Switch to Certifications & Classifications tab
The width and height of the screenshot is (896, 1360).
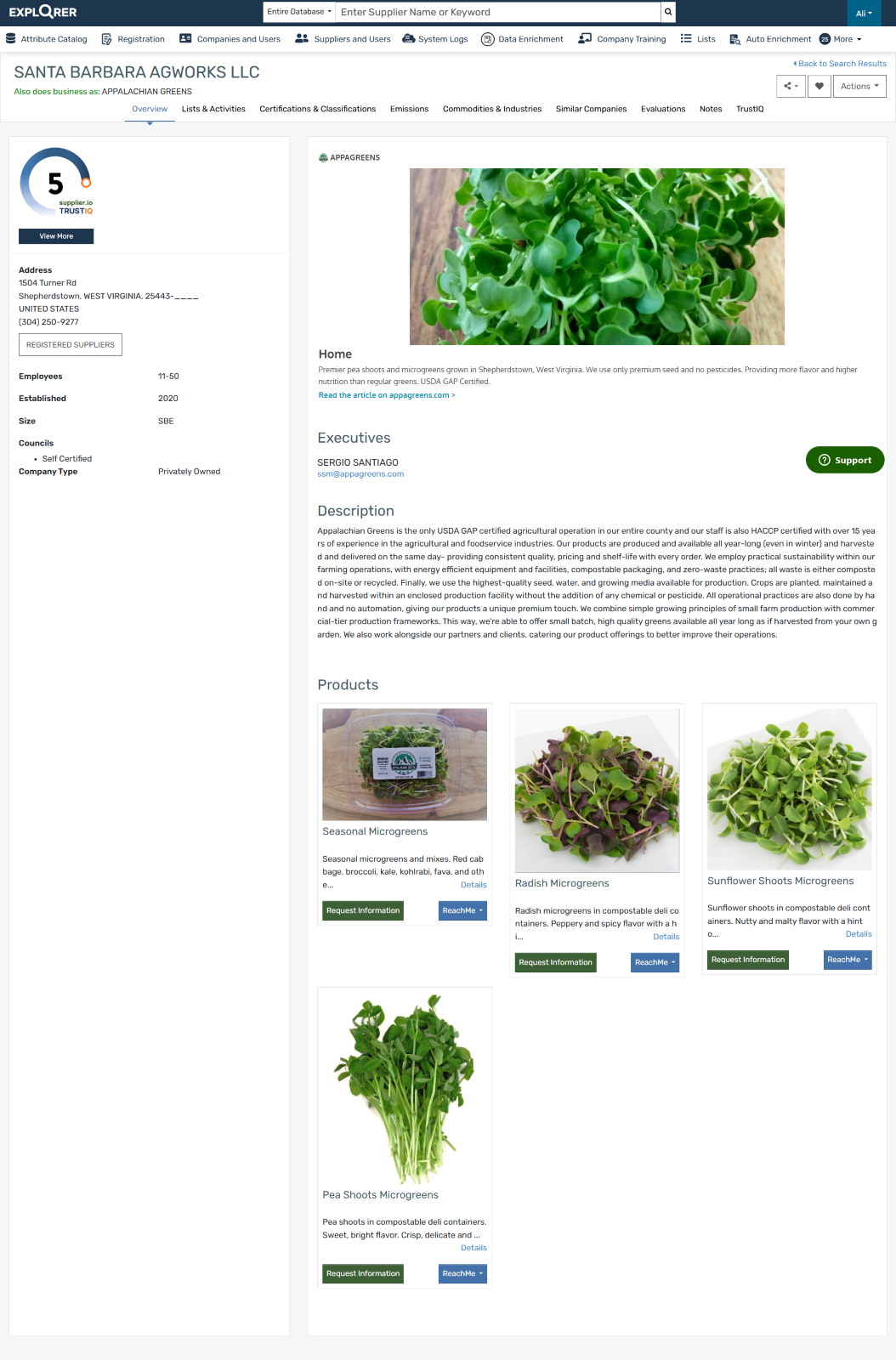(x=318, y=109)
